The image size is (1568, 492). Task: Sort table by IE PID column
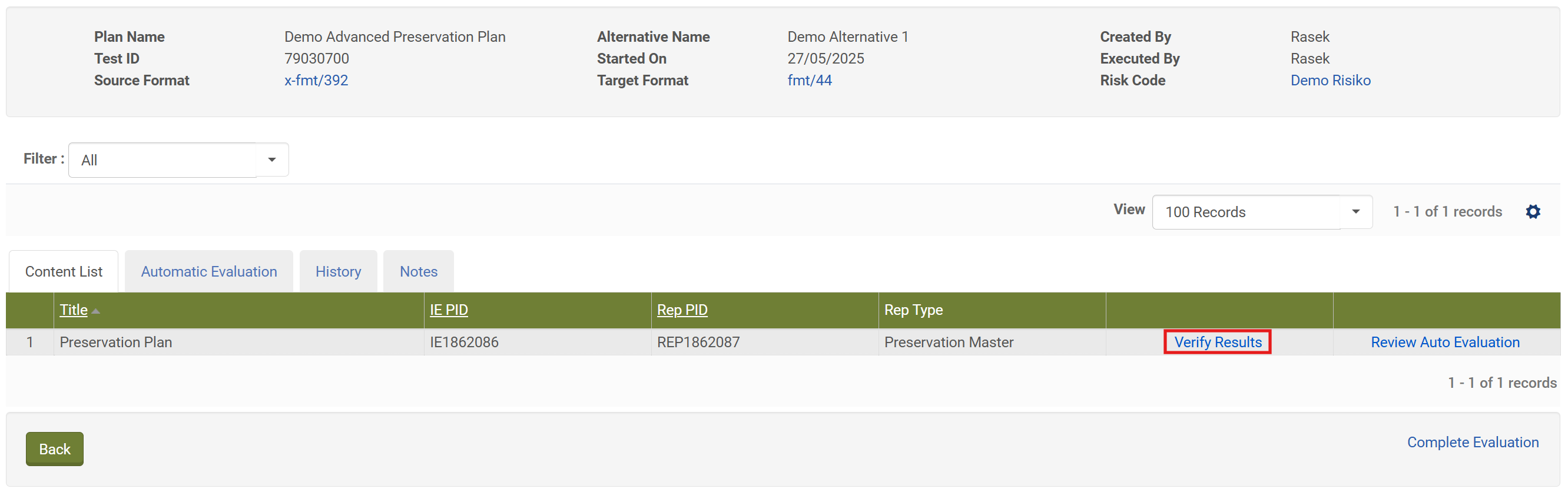[x=449, y=310]
